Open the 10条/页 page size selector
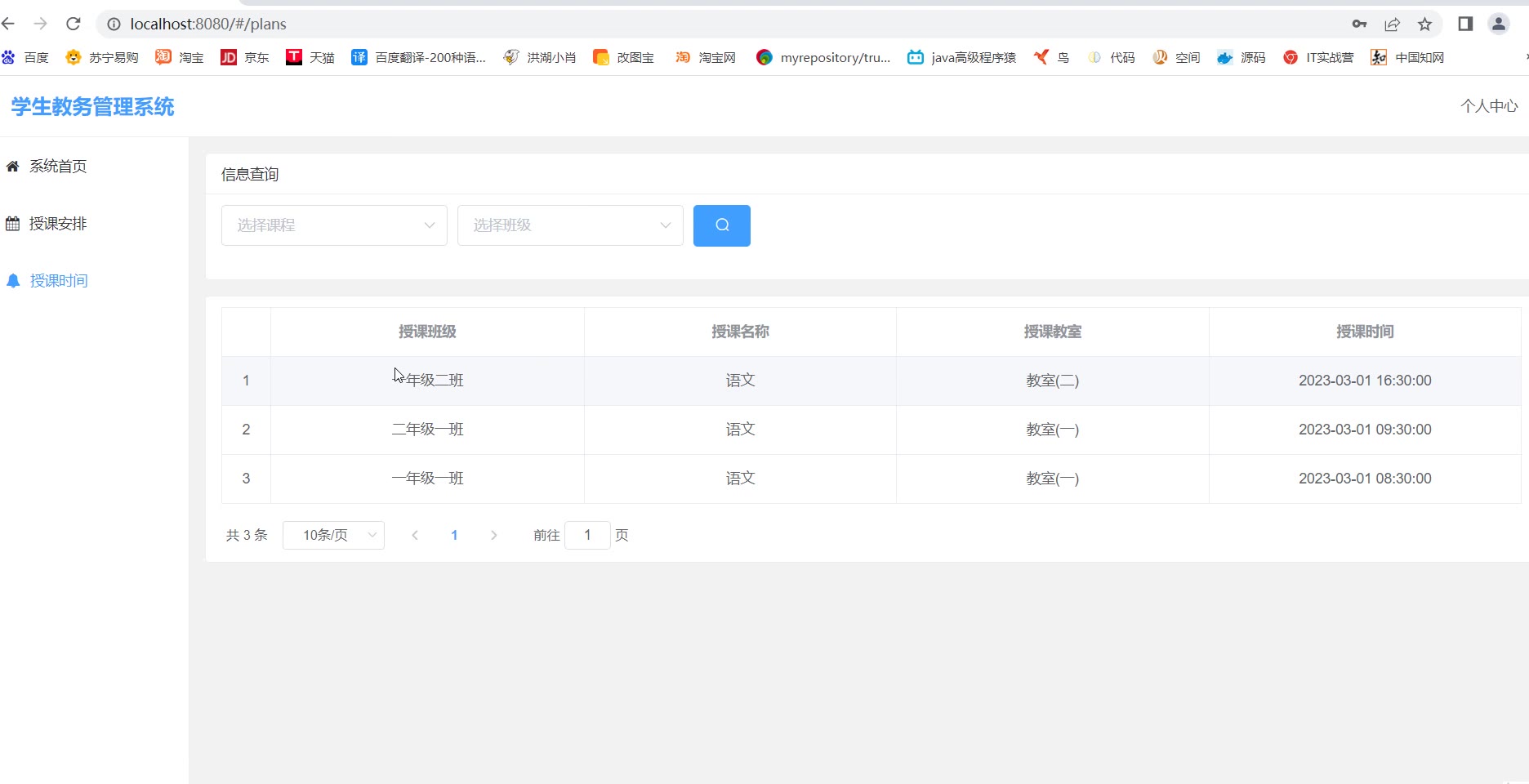Image resolution: width=1529 pixels, height=784 pixels. (x=333, y=535)
